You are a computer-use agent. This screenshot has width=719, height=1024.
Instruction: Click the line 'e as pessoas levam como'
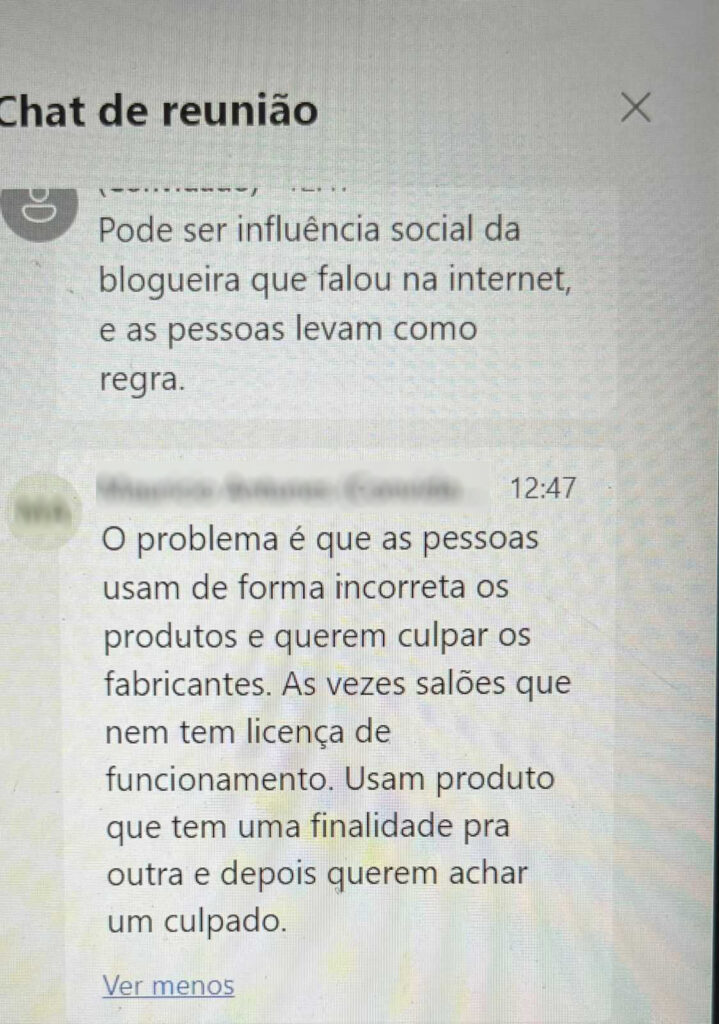pyautogui.click(x=287, y=329)
